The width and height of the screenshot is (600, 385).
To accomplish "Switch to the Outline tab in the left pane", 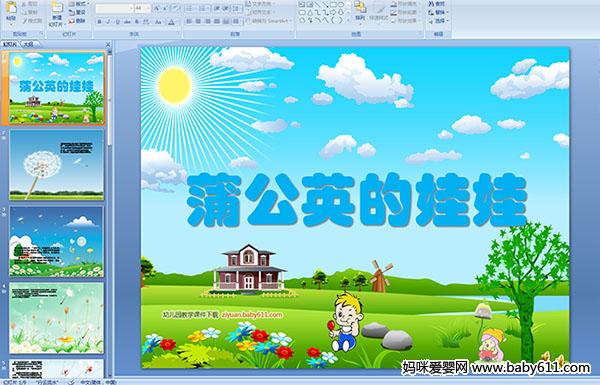I will [x=27, y=44].
